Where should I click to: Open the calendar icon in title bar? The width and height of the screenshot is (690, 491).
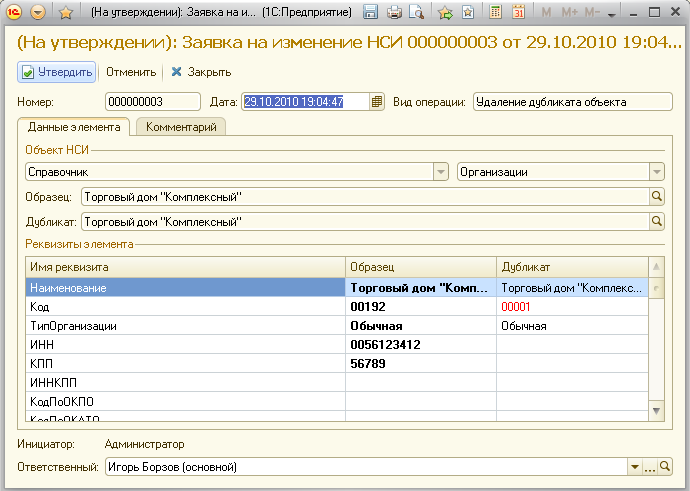click(x=519, y=13)
